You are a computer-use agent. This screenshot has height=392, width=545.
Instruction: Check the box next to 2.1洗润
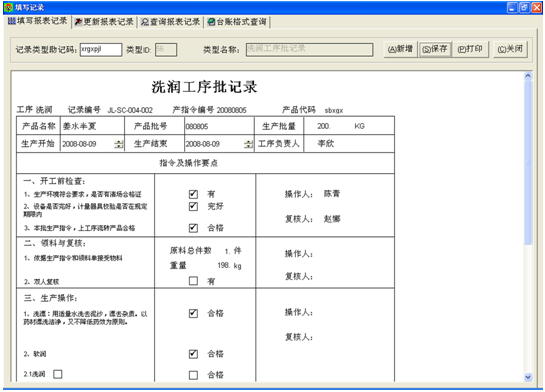click(58, 374)
